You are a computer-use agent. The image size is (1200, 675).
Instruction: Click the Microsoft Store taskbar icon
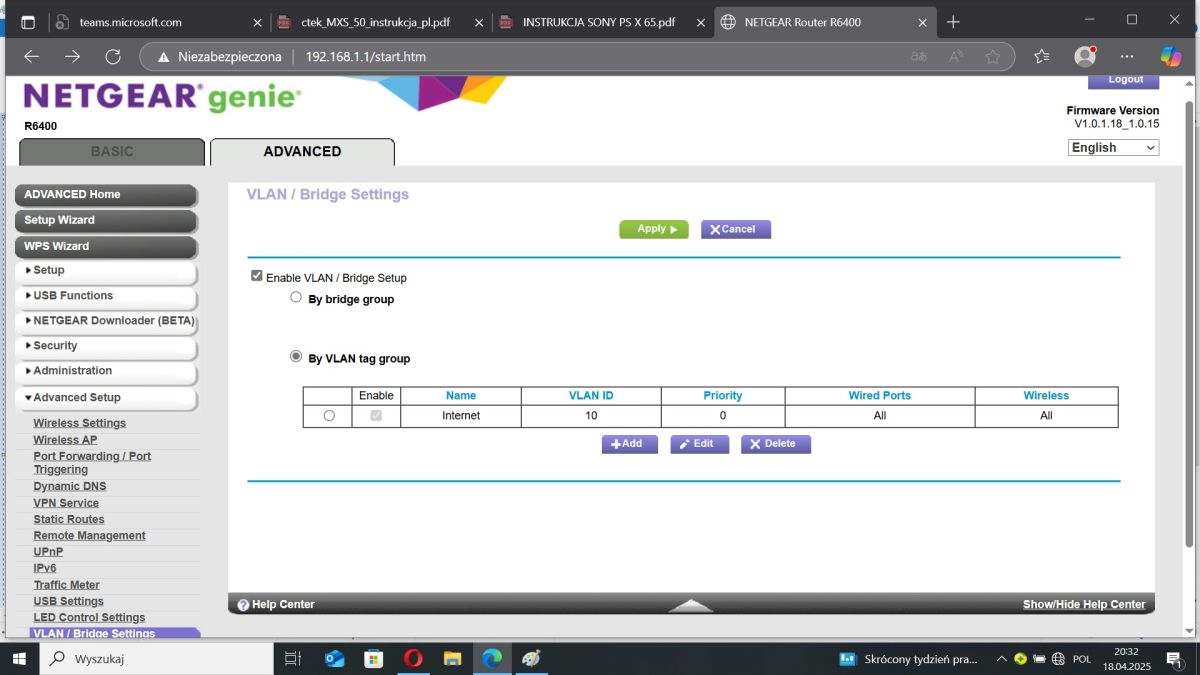[374, 659]
